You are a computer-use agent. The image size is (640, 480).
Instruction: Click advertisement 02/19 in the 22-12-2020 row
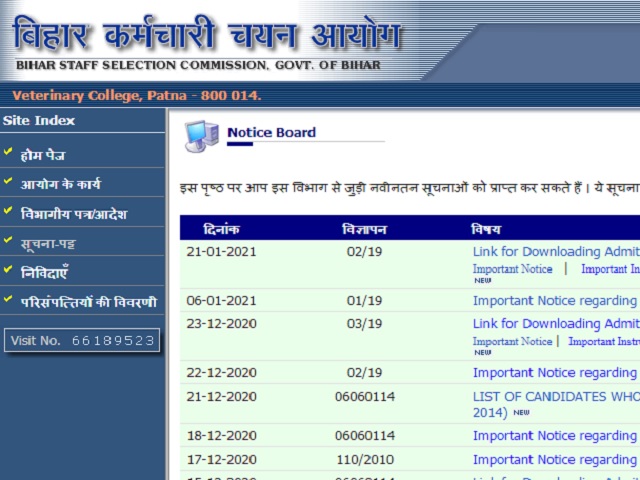point(364,373)
